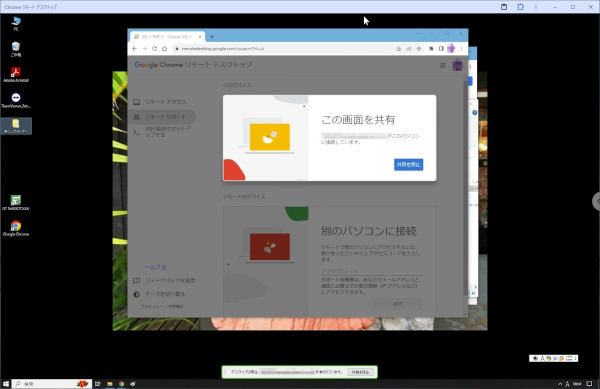Viewport: 600px width, 389px height.
Task: Toggle the browser side panel icon
Action: (x=441, y=49)
